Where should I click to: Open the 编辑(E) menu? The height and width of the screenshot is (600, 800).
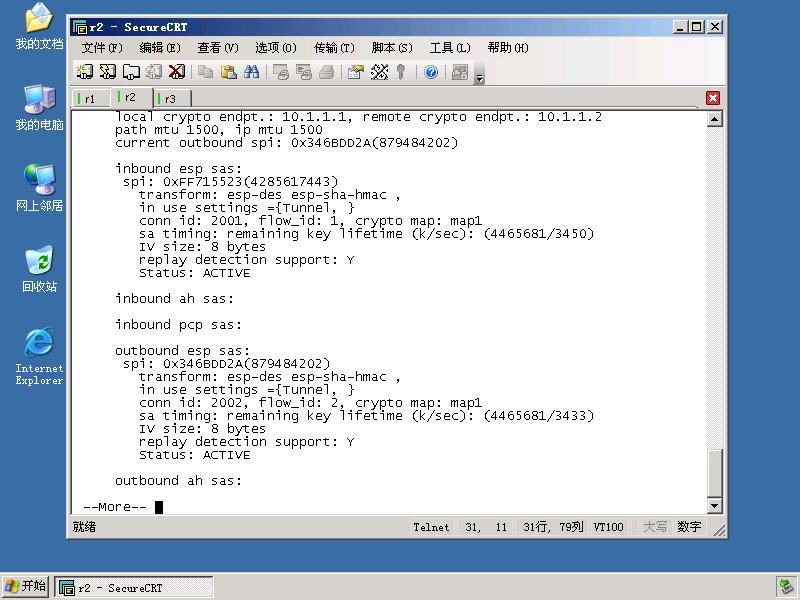160,48
